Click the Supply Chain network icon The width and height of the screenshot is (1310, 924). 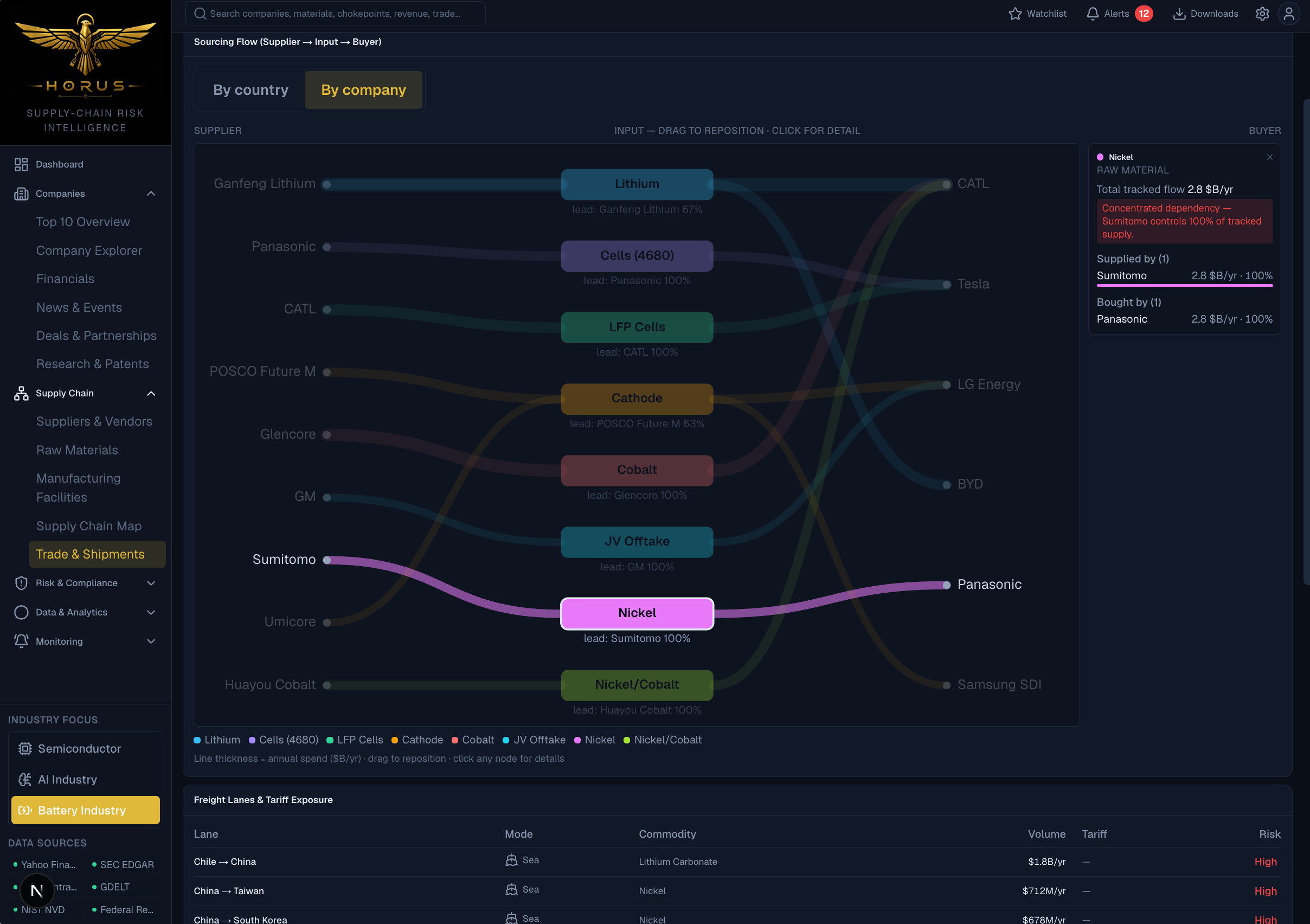[x=21, y=393]
